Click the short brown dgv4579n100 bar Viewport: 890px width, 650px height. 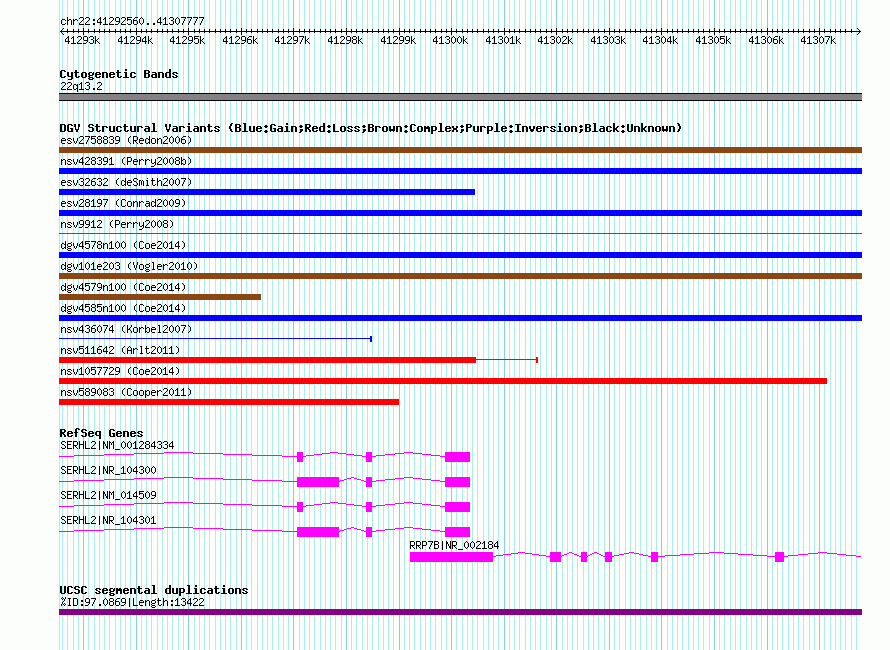160,297
